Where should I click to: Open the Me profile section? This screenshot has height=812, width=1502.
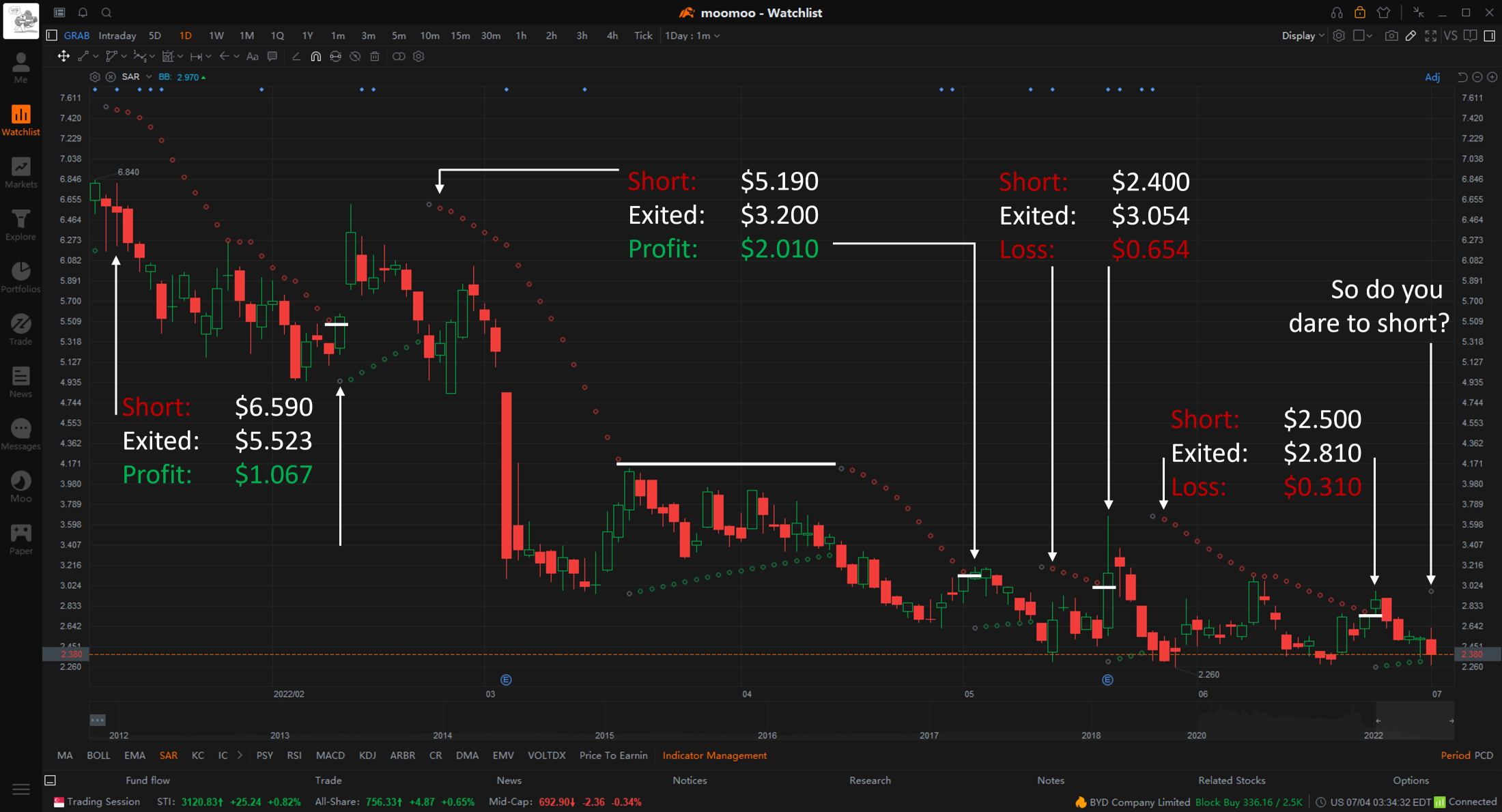click(x=20, y=69)
